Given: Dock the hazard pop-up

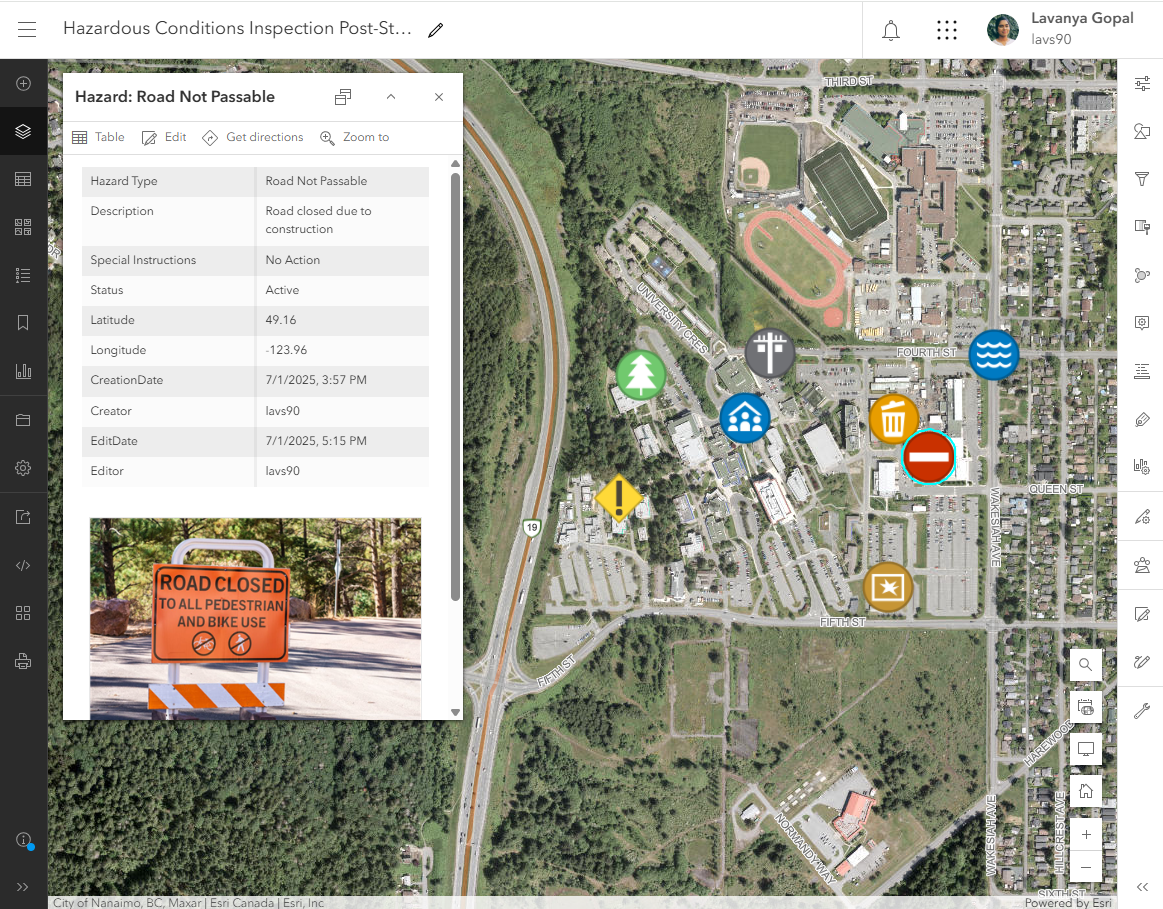Looking at the screenshot, I should point(343,97).
